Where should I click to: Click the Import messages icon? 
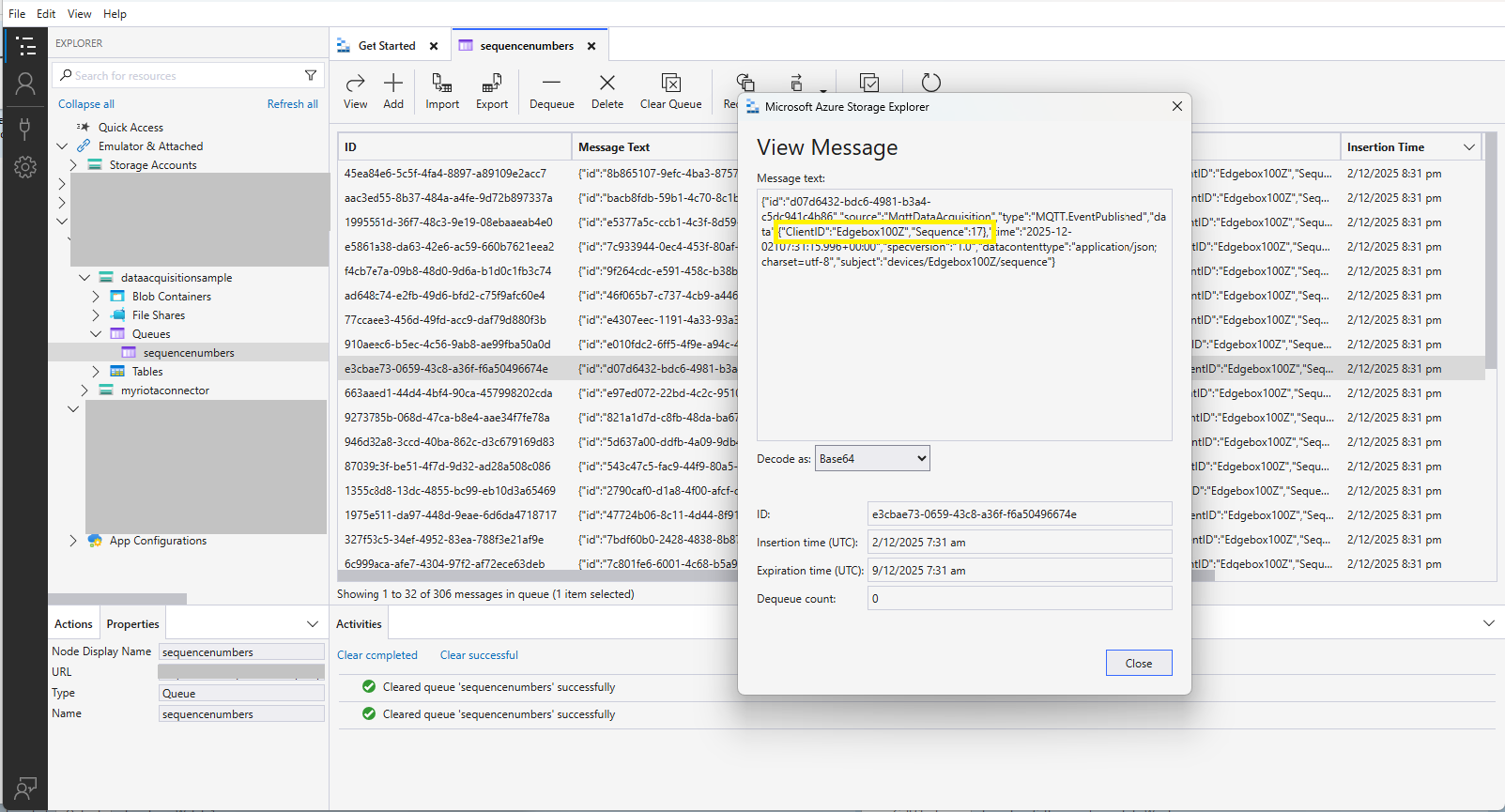click(x=441, y=84)
